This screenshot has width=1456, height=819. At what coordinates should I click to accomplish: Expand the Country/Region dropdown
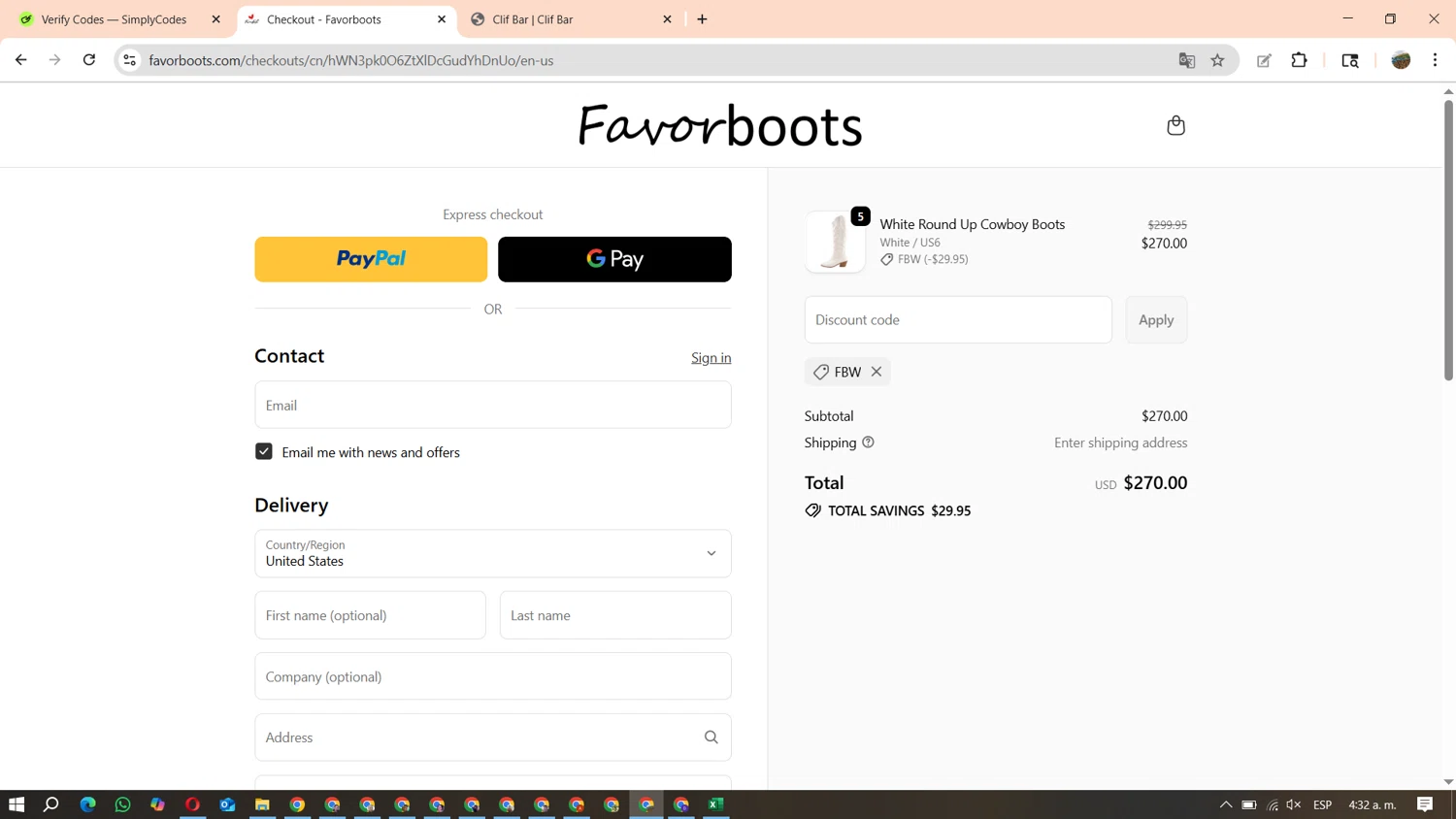click(493, 553)
